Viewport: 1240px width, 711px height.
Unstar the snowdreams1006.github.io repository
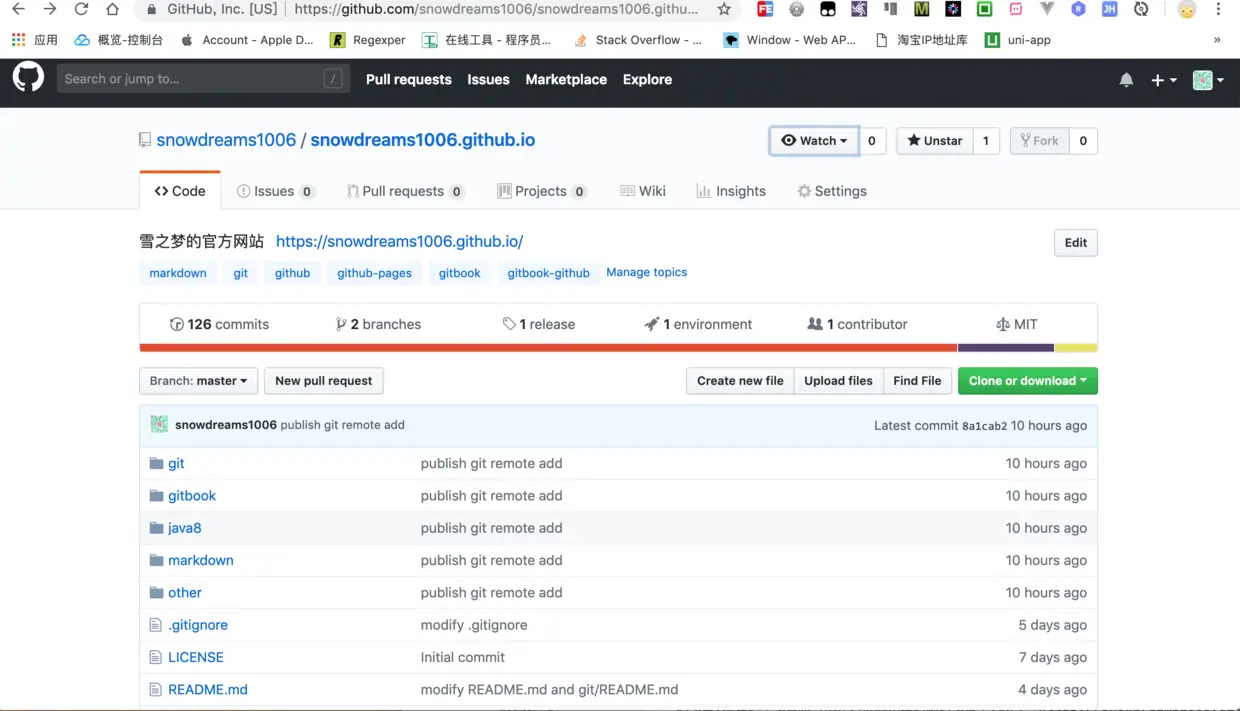(934, 140)
